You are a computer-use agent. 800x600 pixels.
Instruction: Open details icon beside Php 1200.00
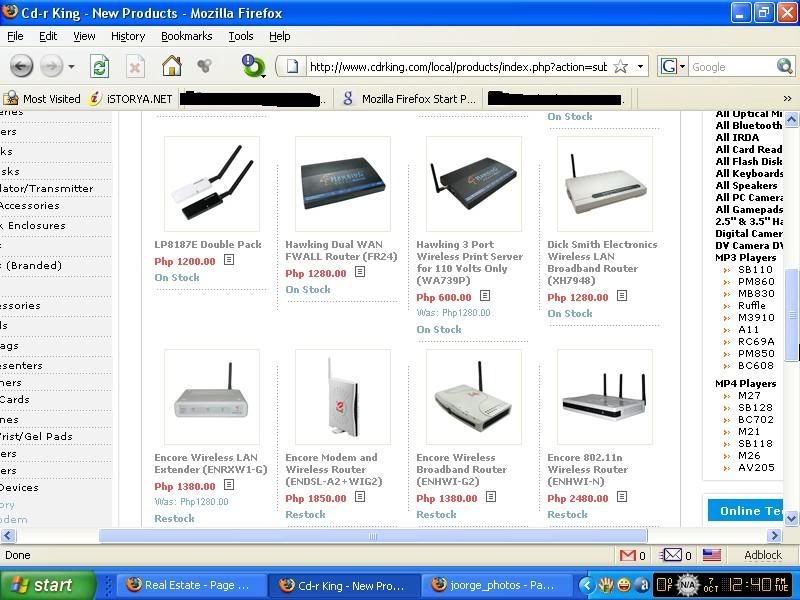[x=229, y=260]
